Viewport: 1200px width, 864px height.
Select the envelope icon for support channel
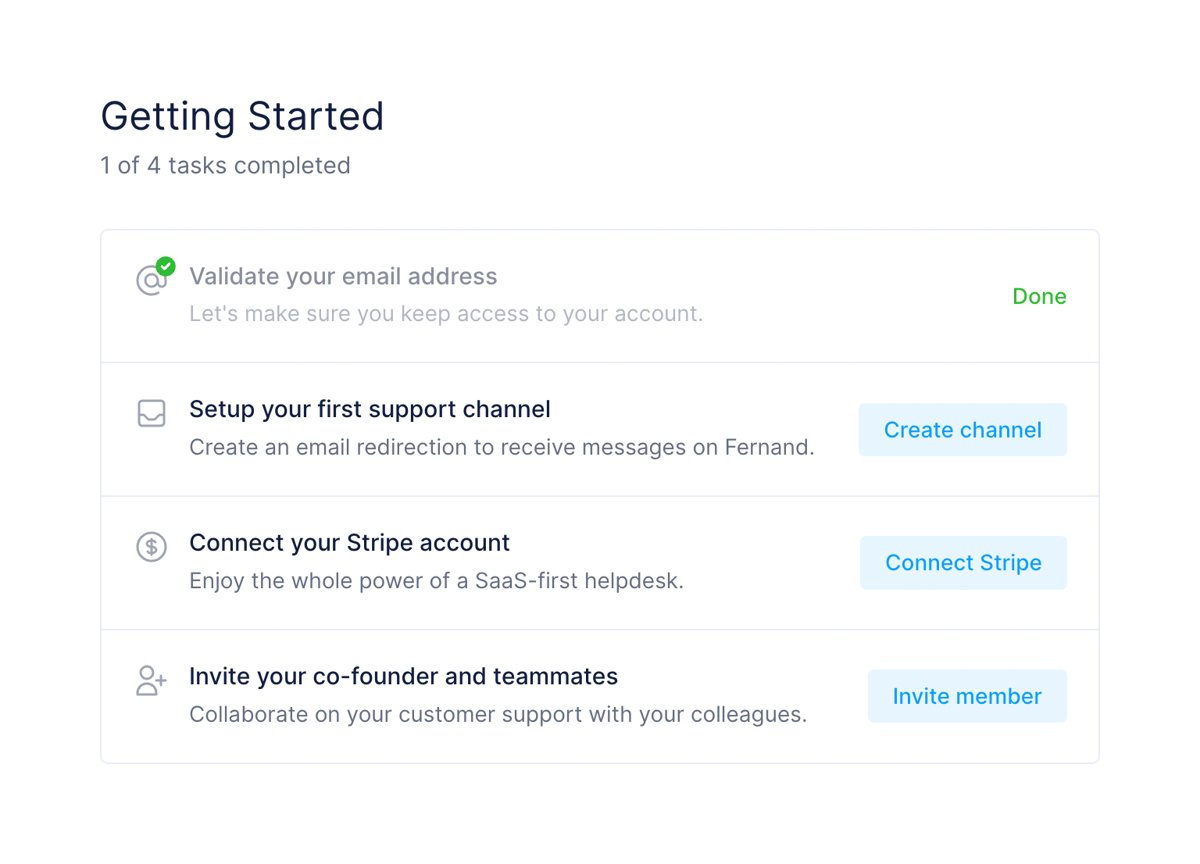[151, 413]
